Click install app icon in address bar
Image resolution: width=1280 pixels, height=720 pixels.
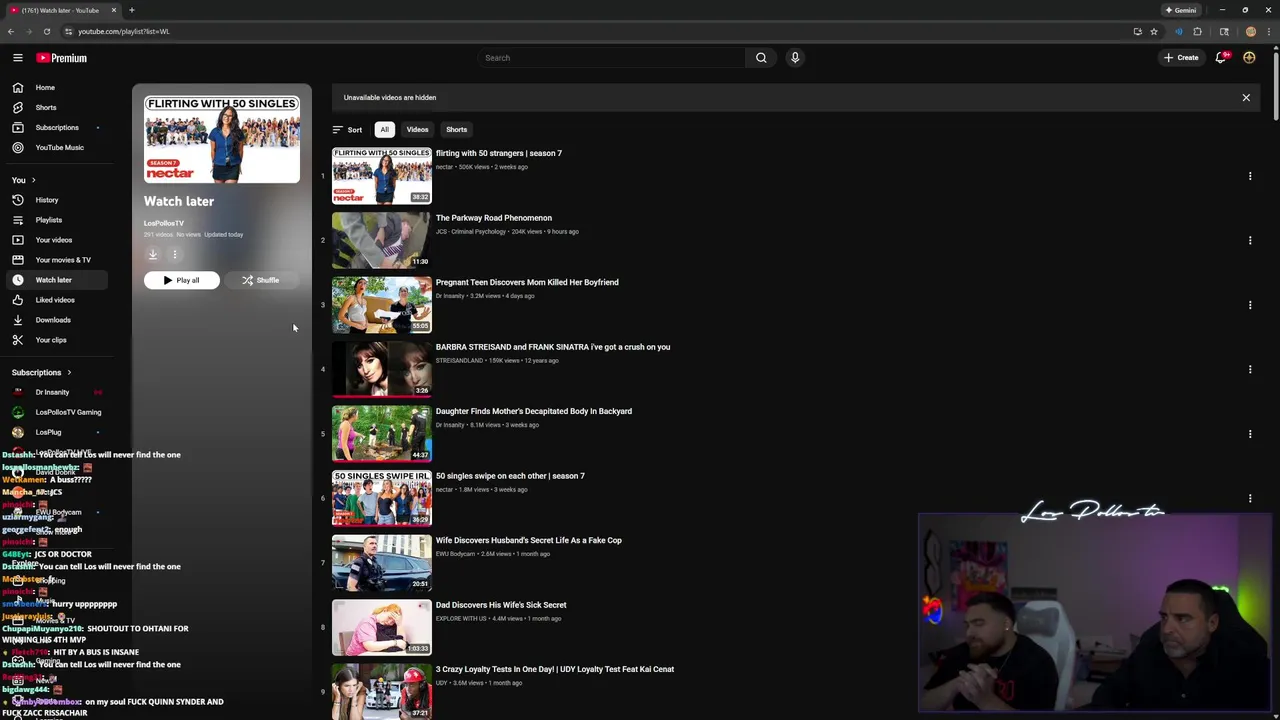click(x=1137, y=31)
